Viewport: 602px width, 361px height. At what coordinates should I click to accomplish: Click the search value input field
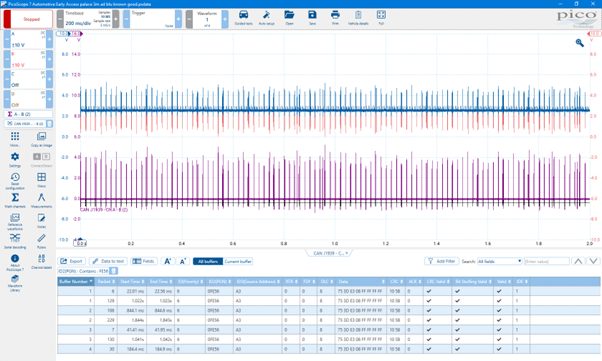547,261
